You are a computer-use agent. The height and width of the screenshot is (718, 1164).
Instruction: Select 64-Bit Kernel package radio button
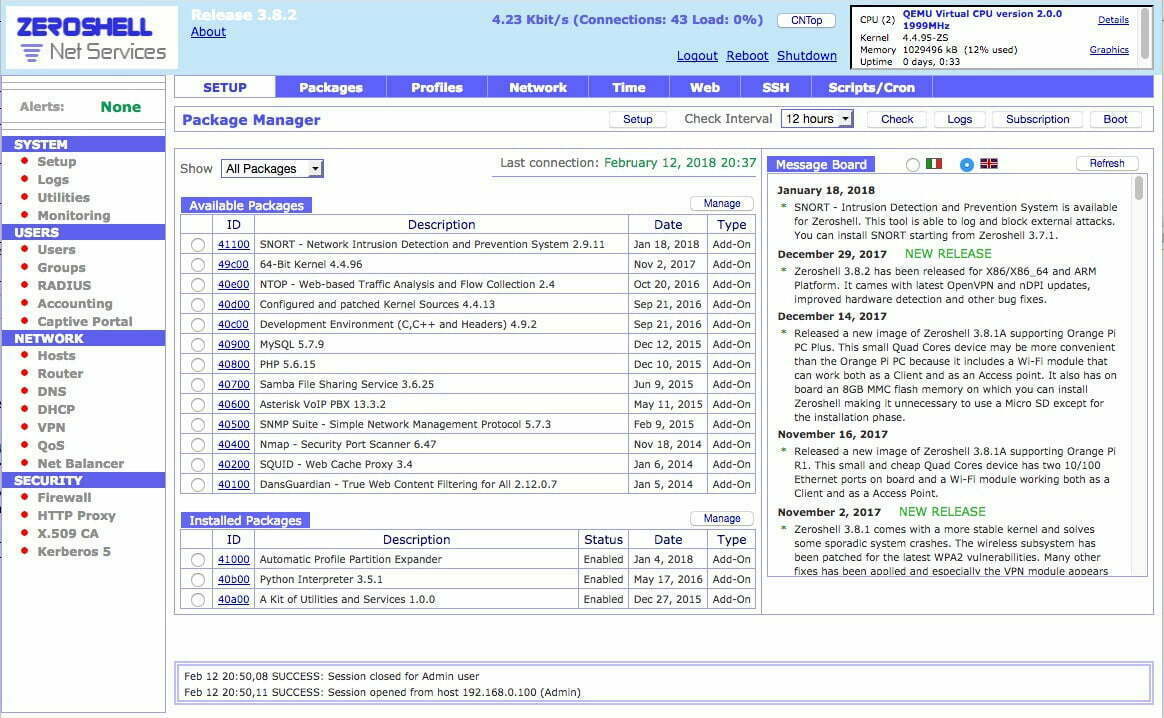[197, 264]
